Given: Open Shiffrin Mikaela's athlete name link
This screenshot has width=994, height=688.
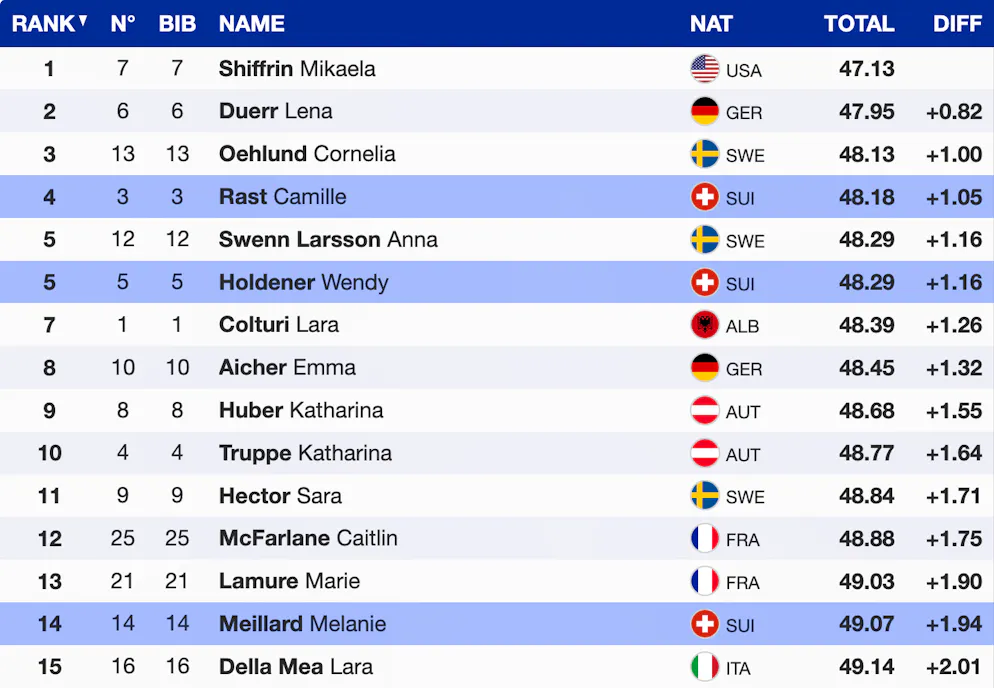Looking at the screenshot, I should pyautogui.click(x=297, y=69).
